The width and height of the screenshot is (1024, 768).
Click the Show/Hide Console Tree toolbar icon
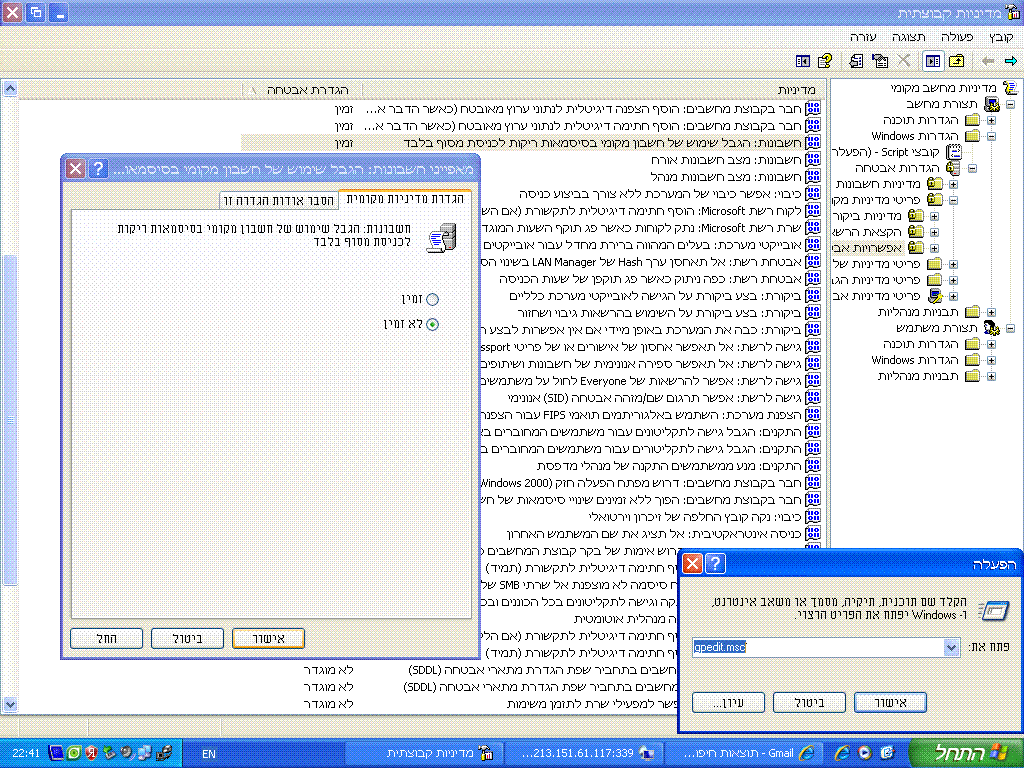(933, 61)
